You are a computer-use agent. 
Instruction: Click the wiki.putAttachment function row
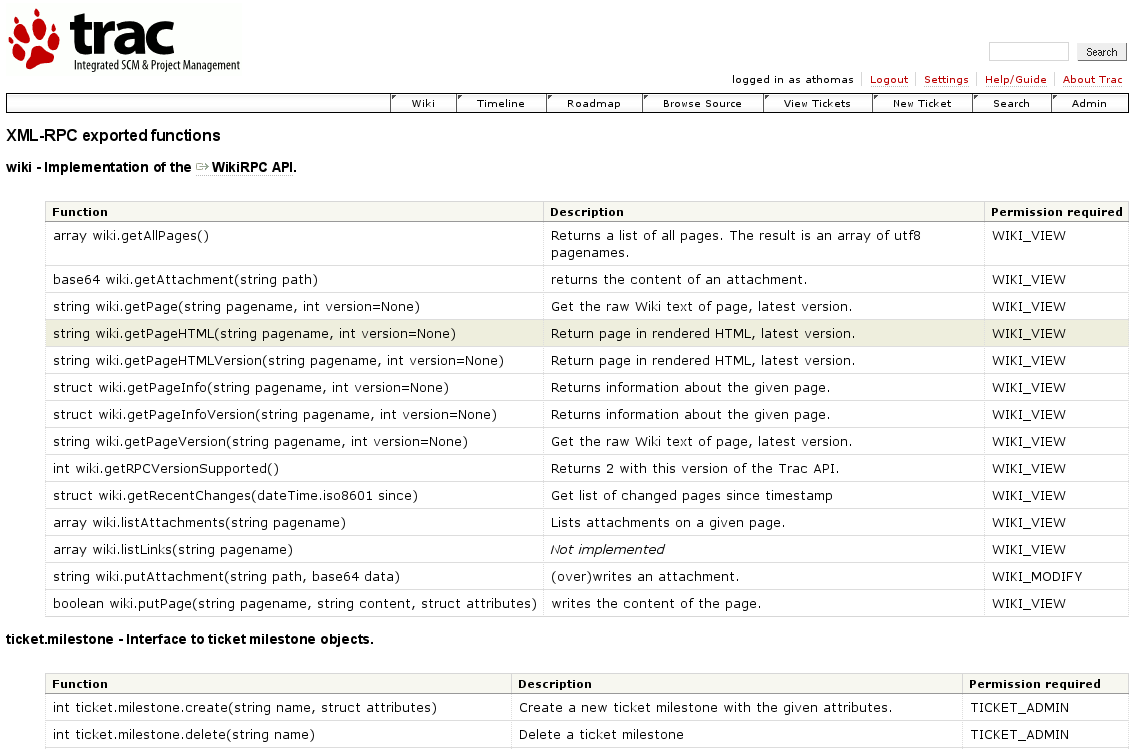[226, 576]
